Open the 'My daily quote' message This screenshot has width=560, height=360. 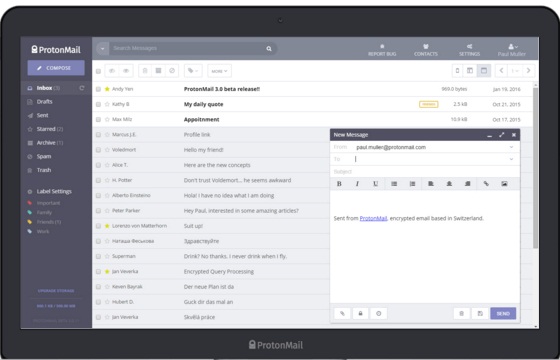click(x=204, y=104)
